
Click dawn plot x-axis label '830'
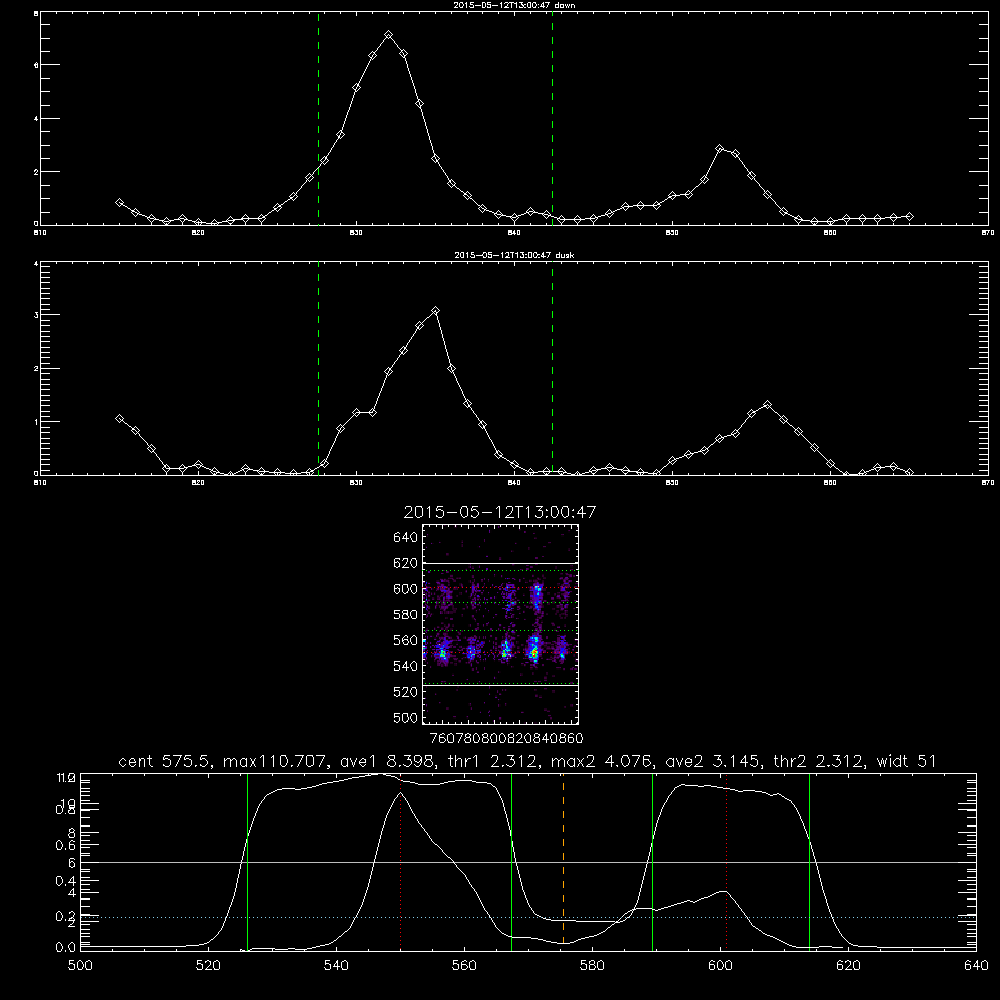[356, 233]
